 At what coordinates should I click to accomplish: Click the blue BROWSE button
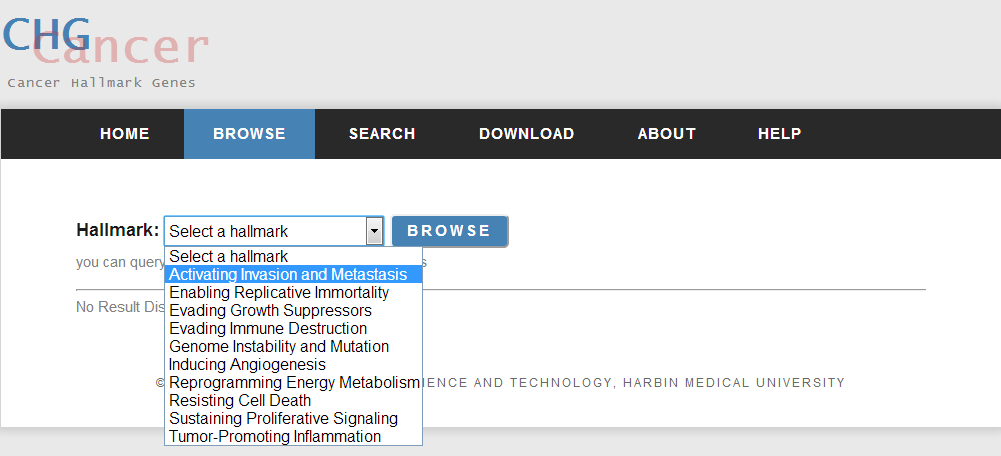(450, 231)
